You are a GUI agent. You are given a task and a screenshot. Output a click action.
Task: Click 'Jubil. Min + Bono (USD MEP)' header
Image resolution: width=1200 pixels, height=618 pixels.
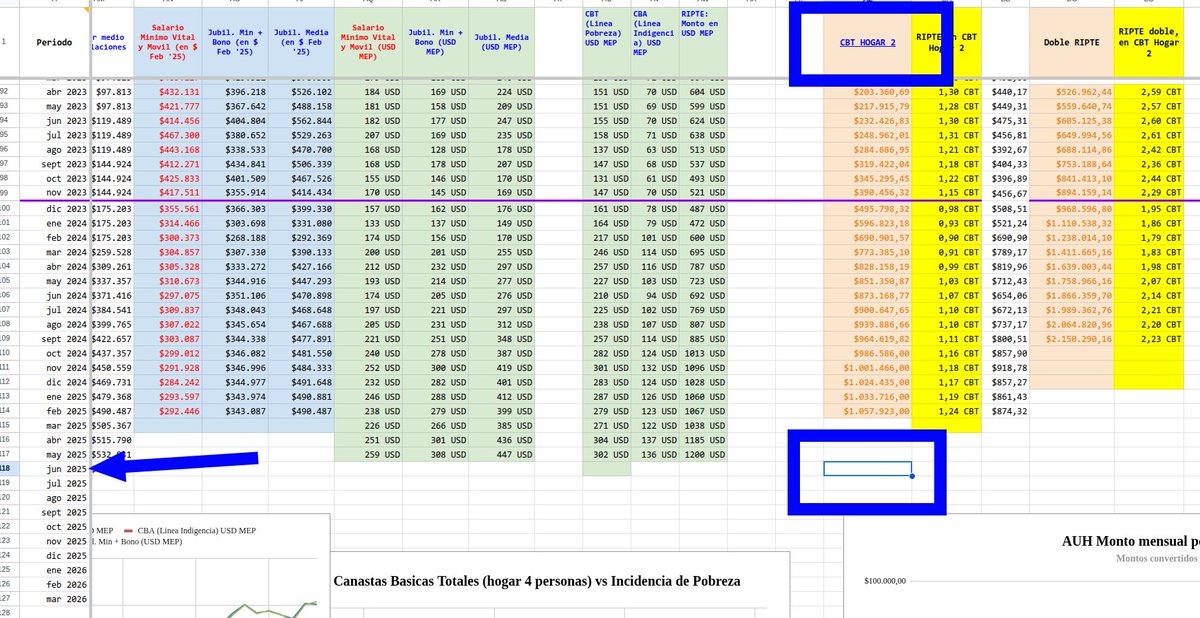435,43
